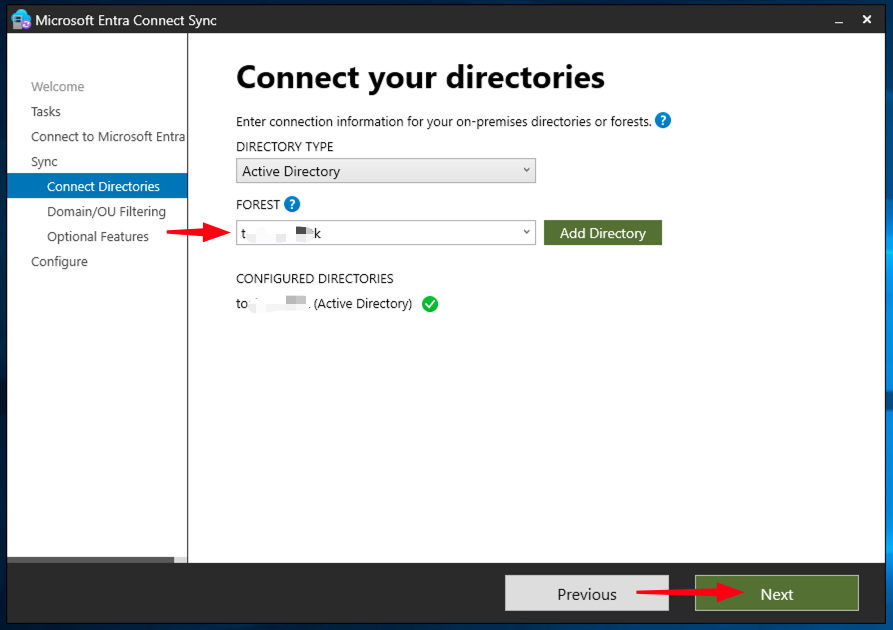The width and height of the screenshot is (893, 630).
Task: Click the Next button
Action: pyautogui.click(x=777, y=594)
